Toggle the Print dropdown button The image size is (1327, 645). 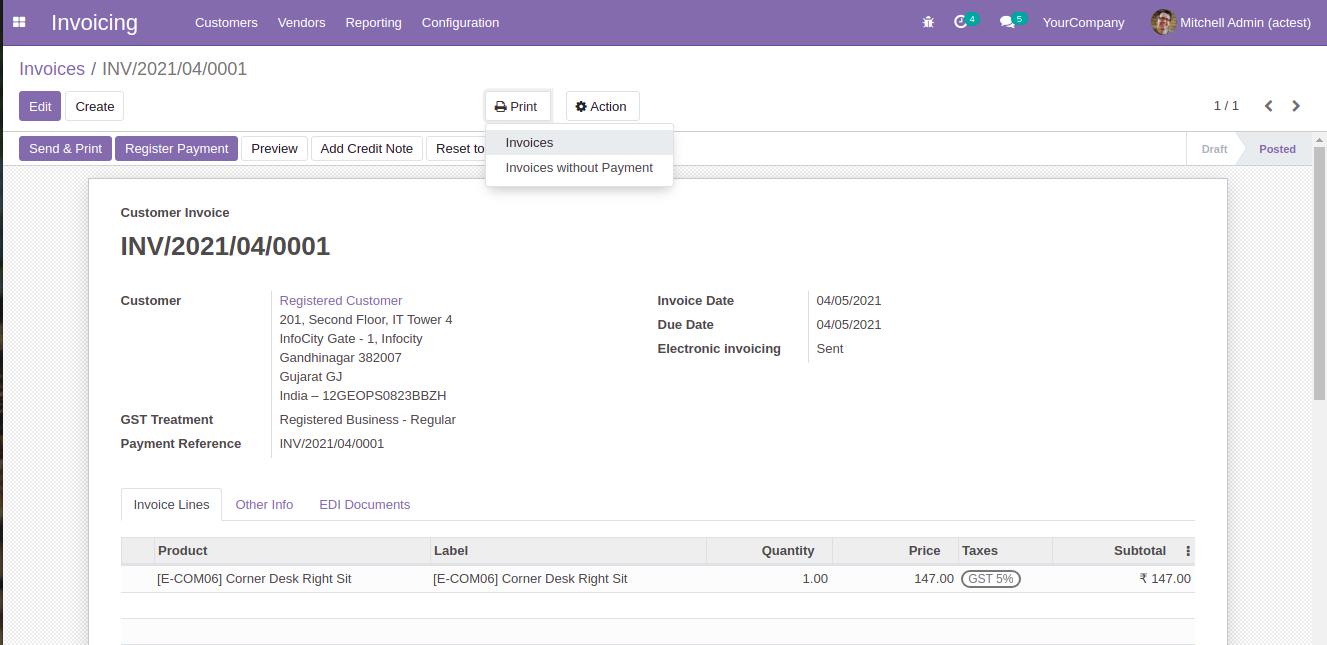(517, 107)
